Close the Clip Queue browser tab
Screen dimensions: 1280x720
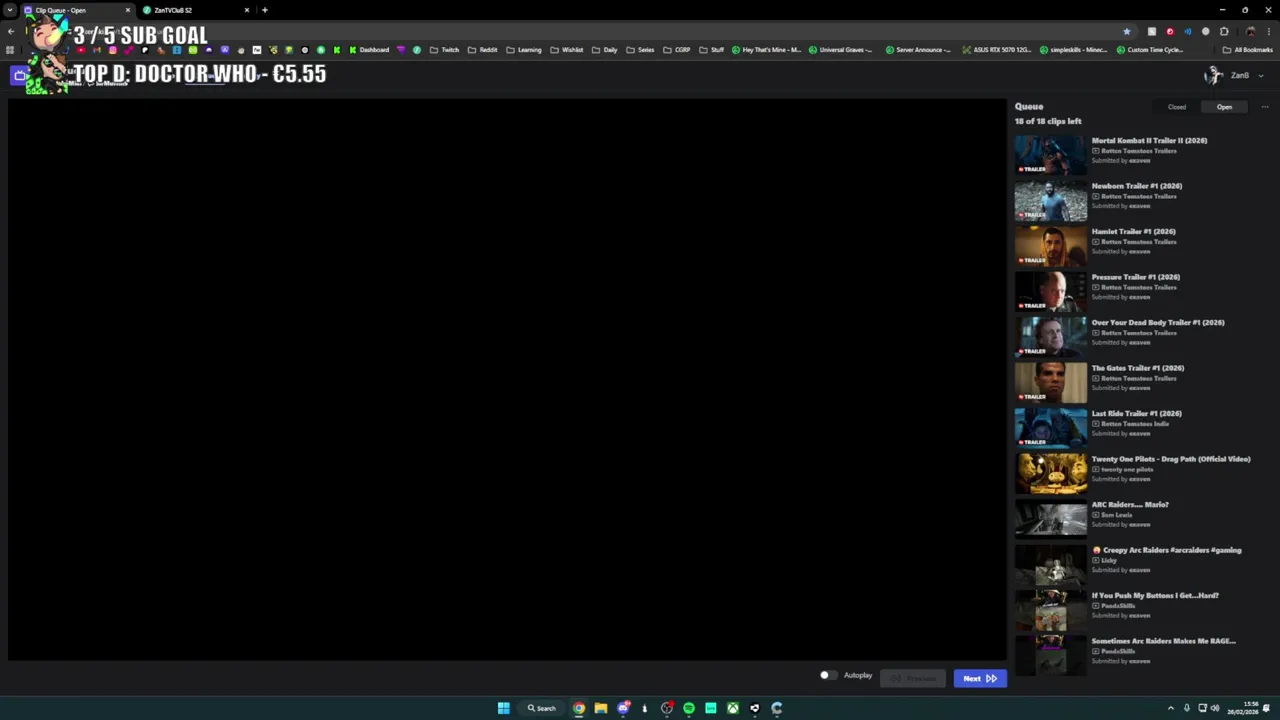pos(127,10)
